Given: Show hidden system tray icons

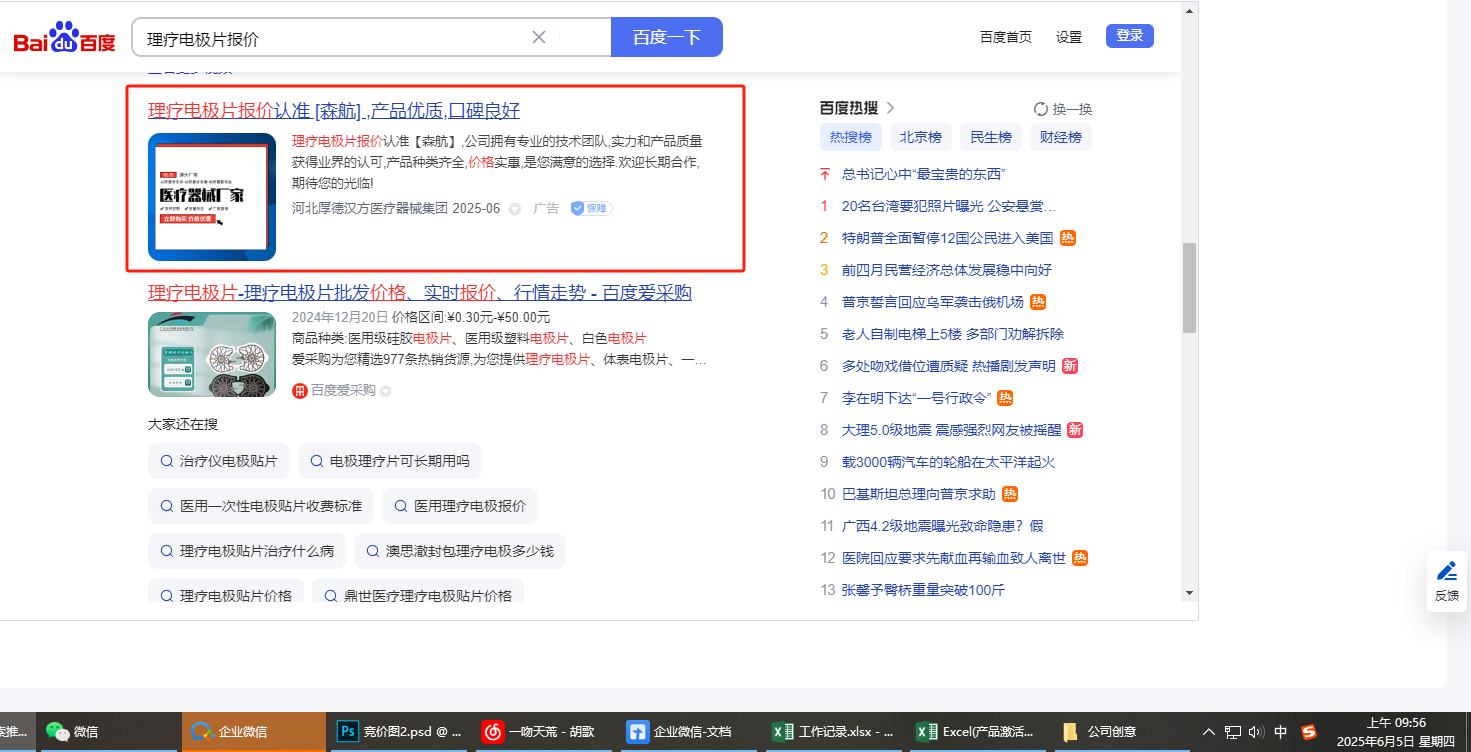Looking at the screenshot, I should click(x=1208, y=731).
